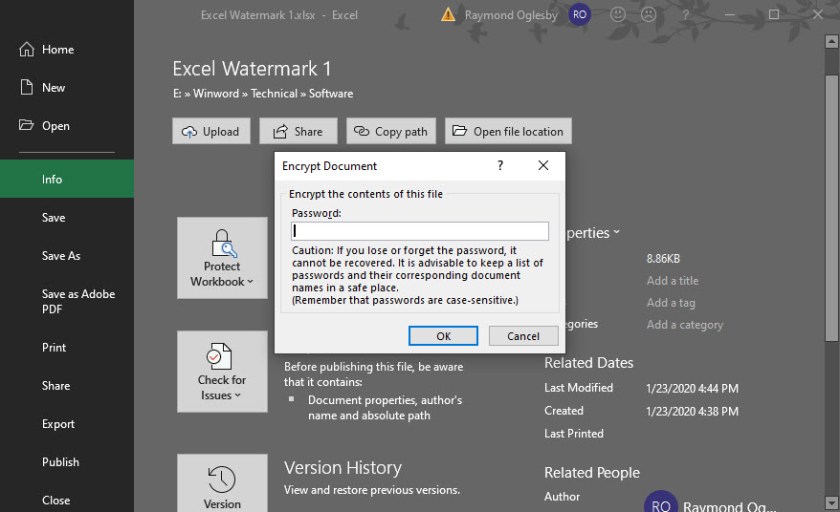This screenshot has height=512, width=840.
Task: Click the Last Modified date value
Action: tap(692, 388)
